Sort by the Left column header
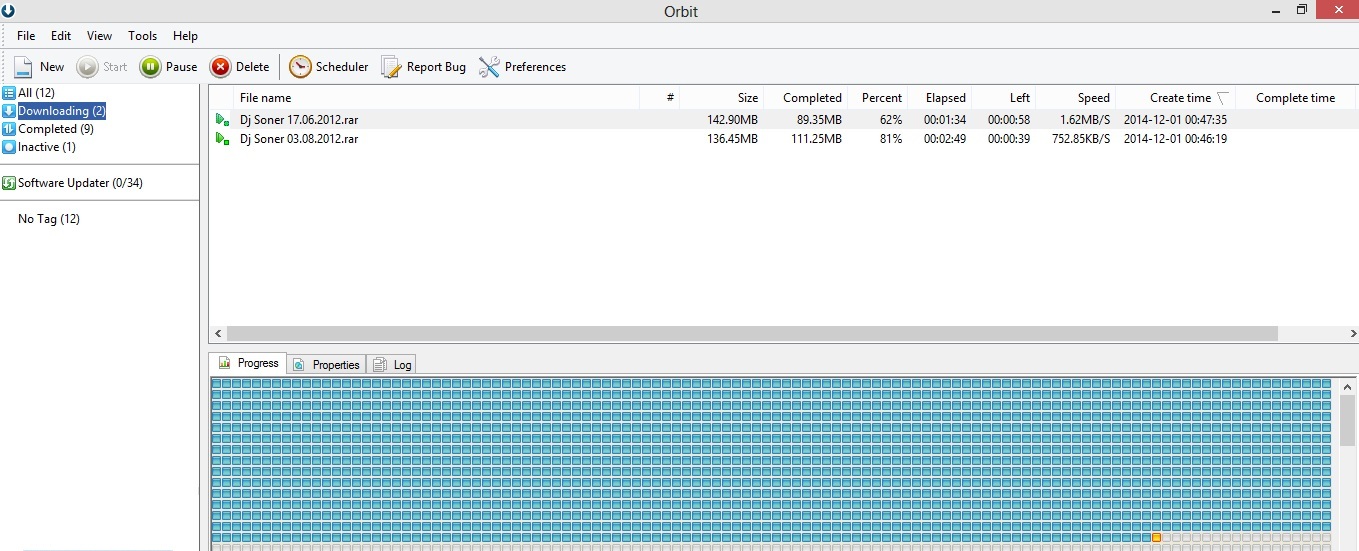The image size is (1359, 551). coord(1003,98)
